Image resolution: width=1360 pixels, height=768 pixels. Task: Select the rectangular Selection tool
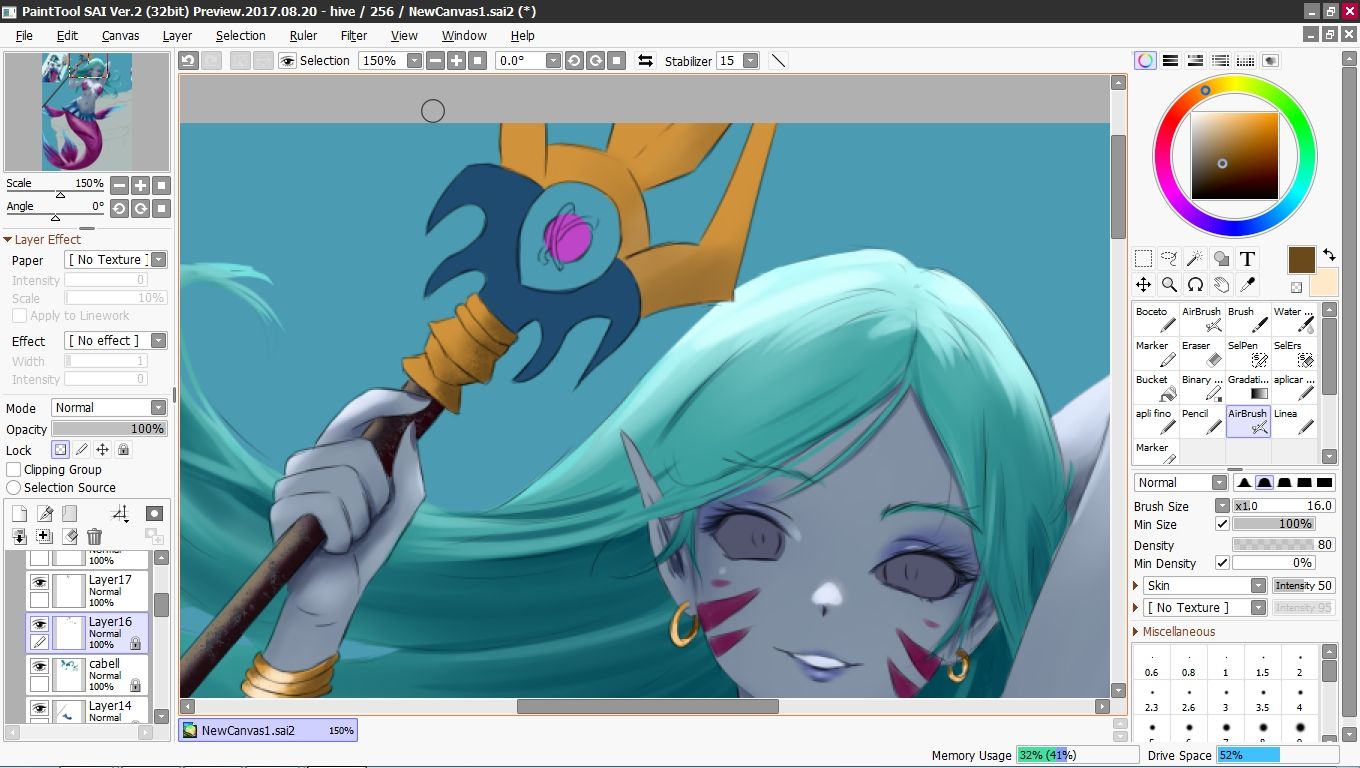(1143, 259)
